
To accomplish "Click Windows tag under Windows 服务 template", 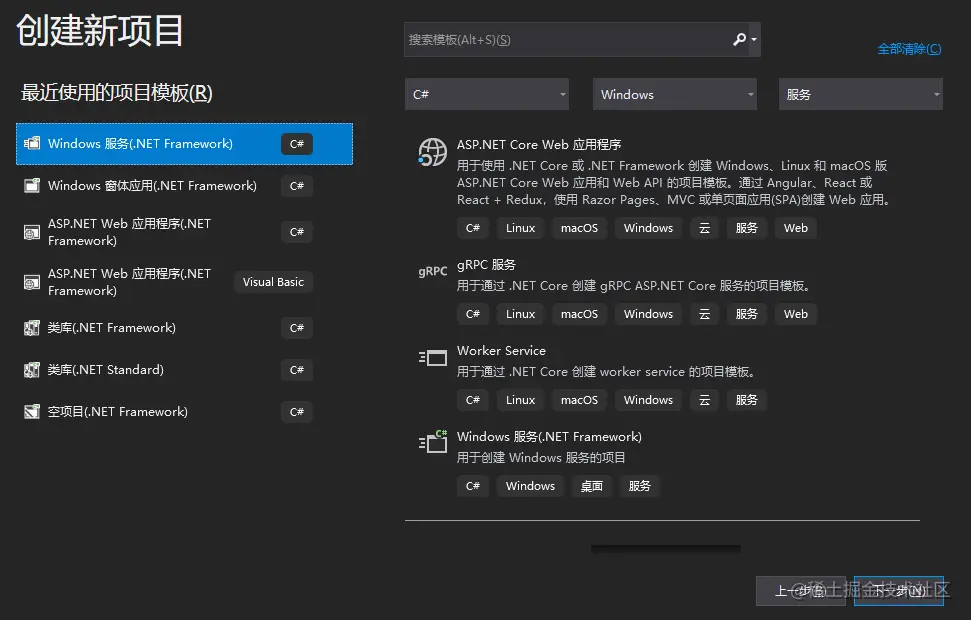I will (530, 486).
